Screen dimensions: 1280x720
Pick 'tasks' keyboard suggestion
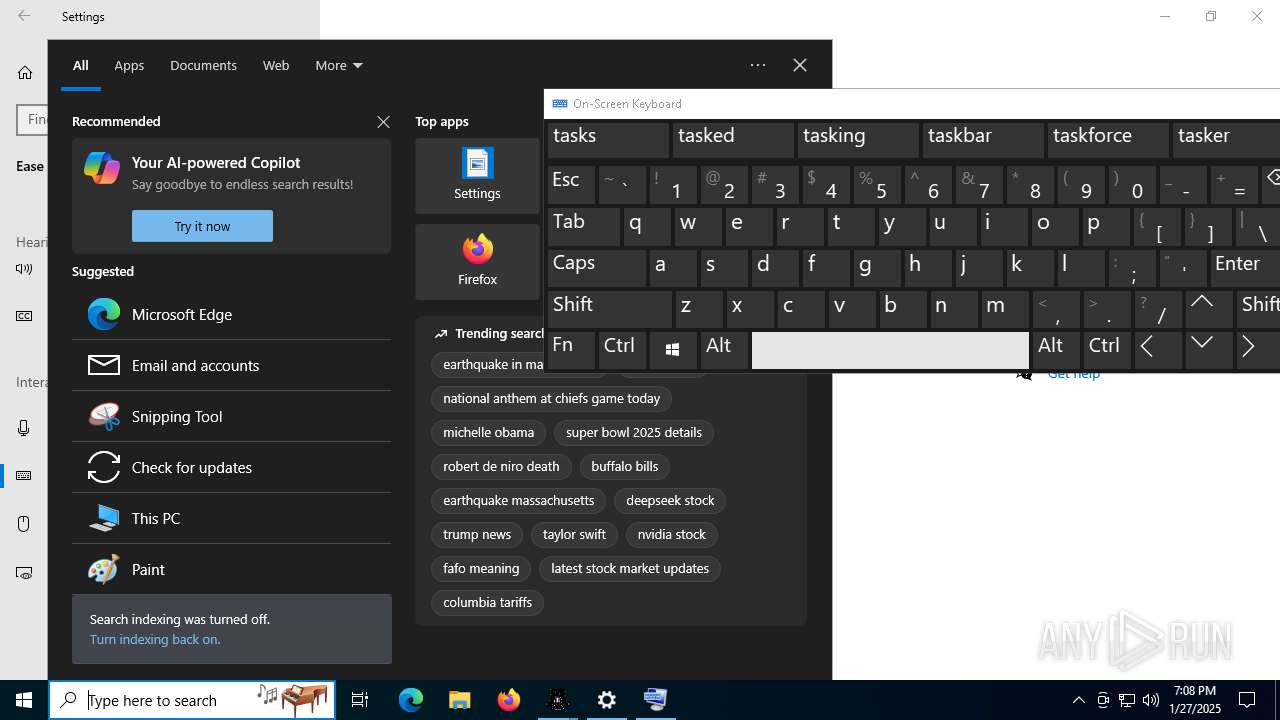click(x=608, y=139)
